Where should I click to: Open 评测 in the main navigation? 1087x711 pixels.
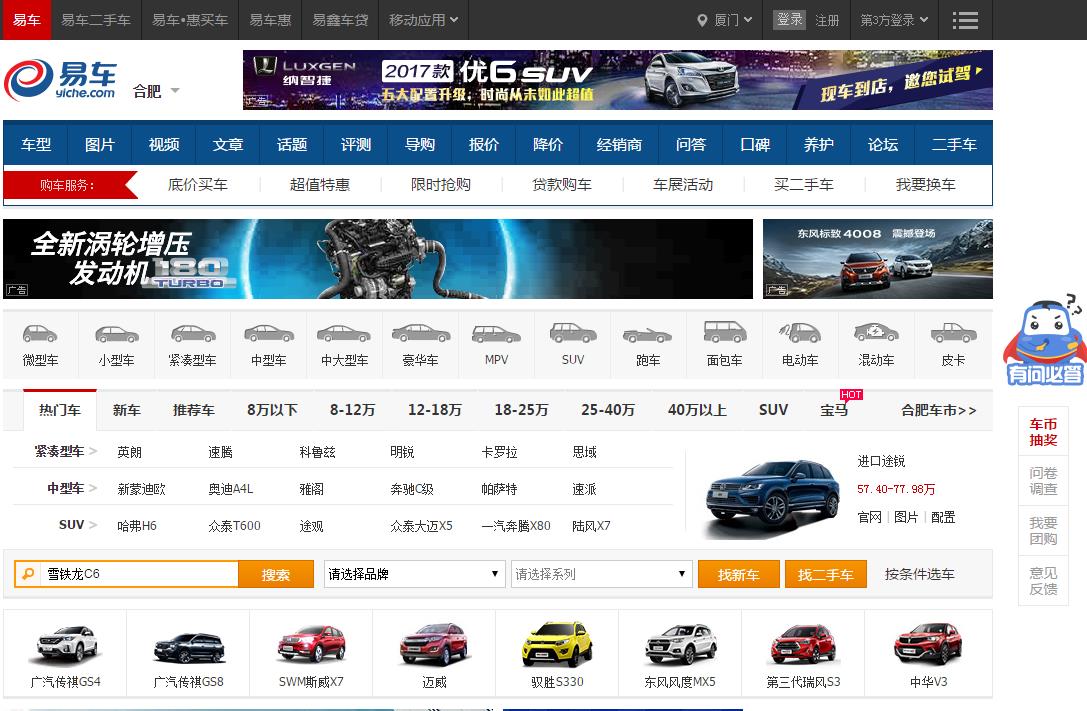tap(356, 144)
